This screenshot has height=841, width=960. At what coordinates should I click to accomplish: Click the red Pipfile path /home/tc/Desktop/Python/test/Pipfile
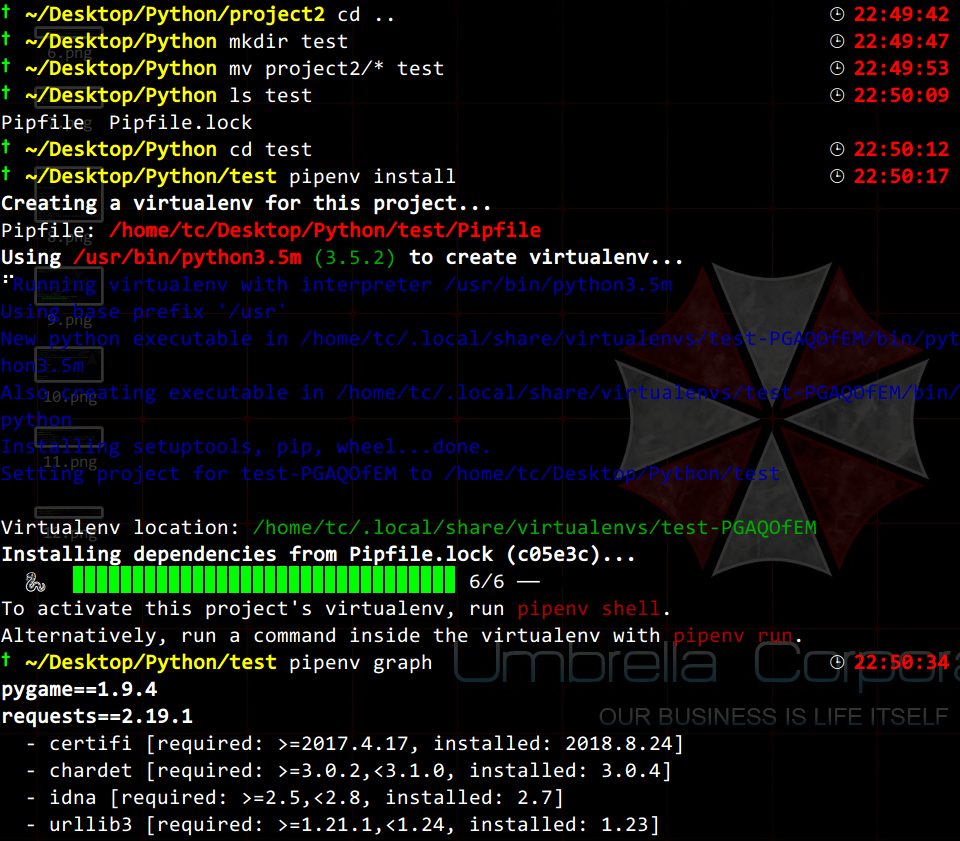[325, 231]
